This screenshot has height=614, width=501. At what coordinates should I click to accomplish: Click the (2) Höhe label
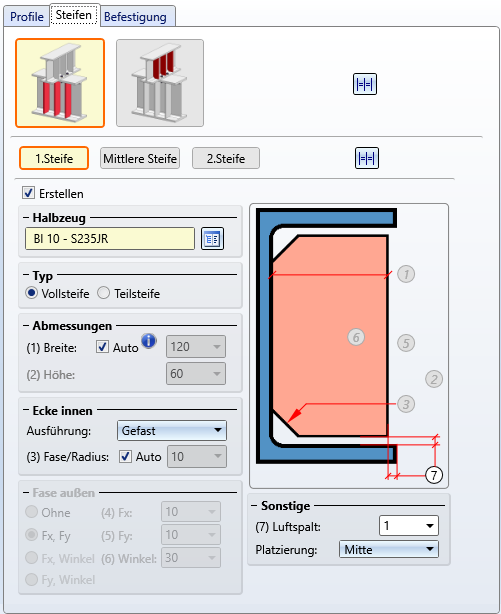51,375
